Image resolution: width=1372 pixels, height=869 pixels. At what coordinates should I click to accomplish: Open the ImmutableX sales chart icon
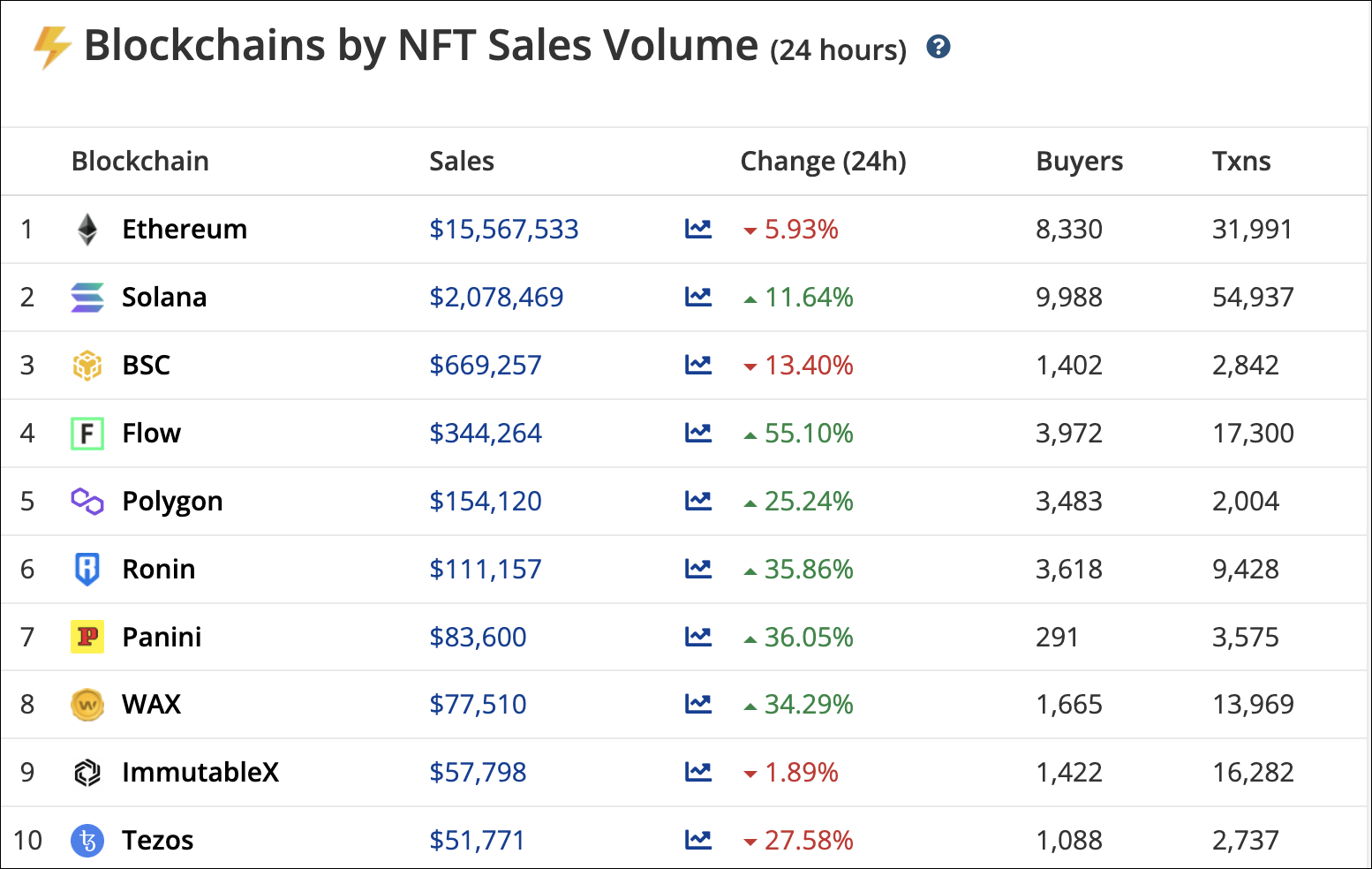698,772
